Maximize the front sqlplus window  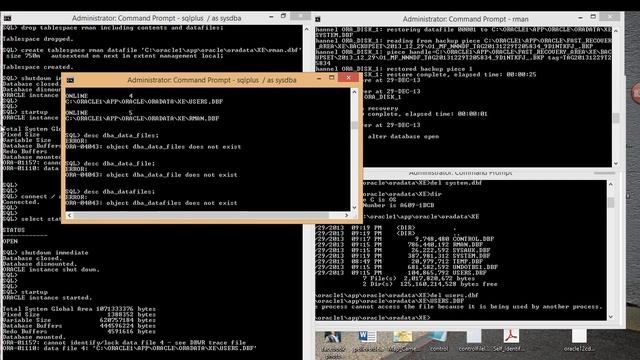click(331, 78)
